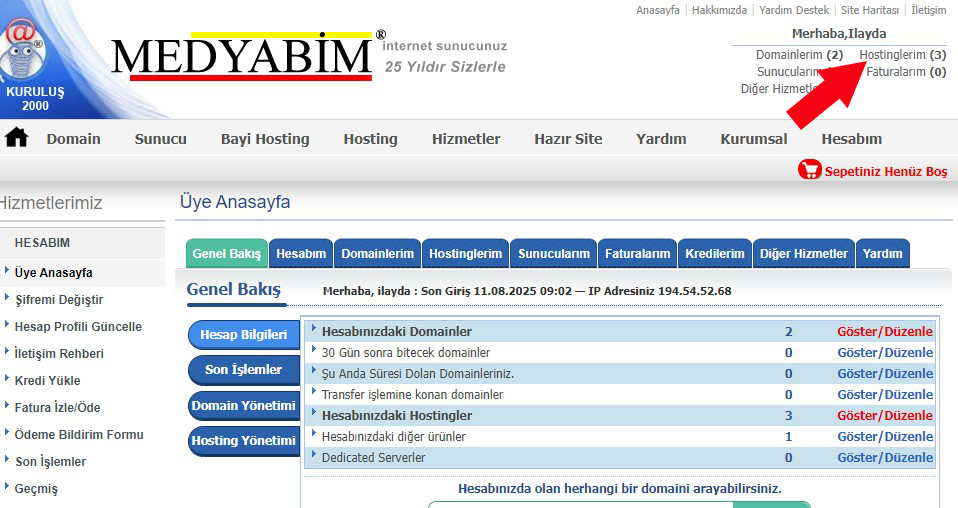958x508 pixels.
Task: Switch to the Yardım tab
Action: click(x=883, y=254)
